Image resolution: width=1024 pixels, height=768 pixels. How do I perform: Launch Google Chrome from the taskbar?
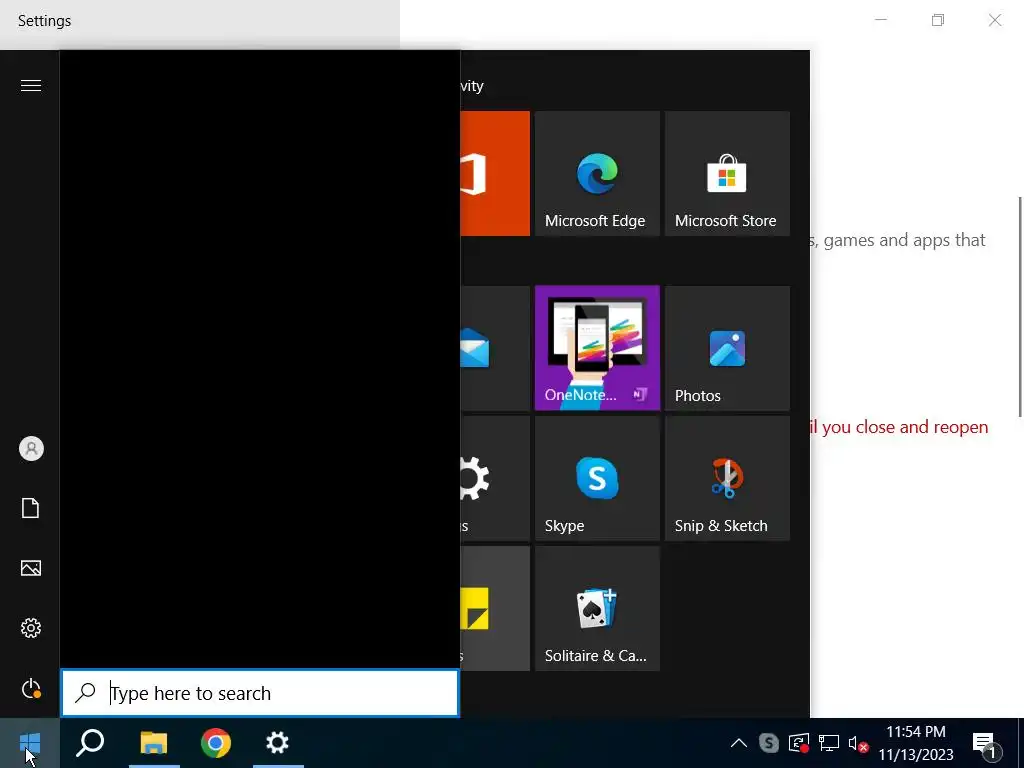[x=216, y=743]
